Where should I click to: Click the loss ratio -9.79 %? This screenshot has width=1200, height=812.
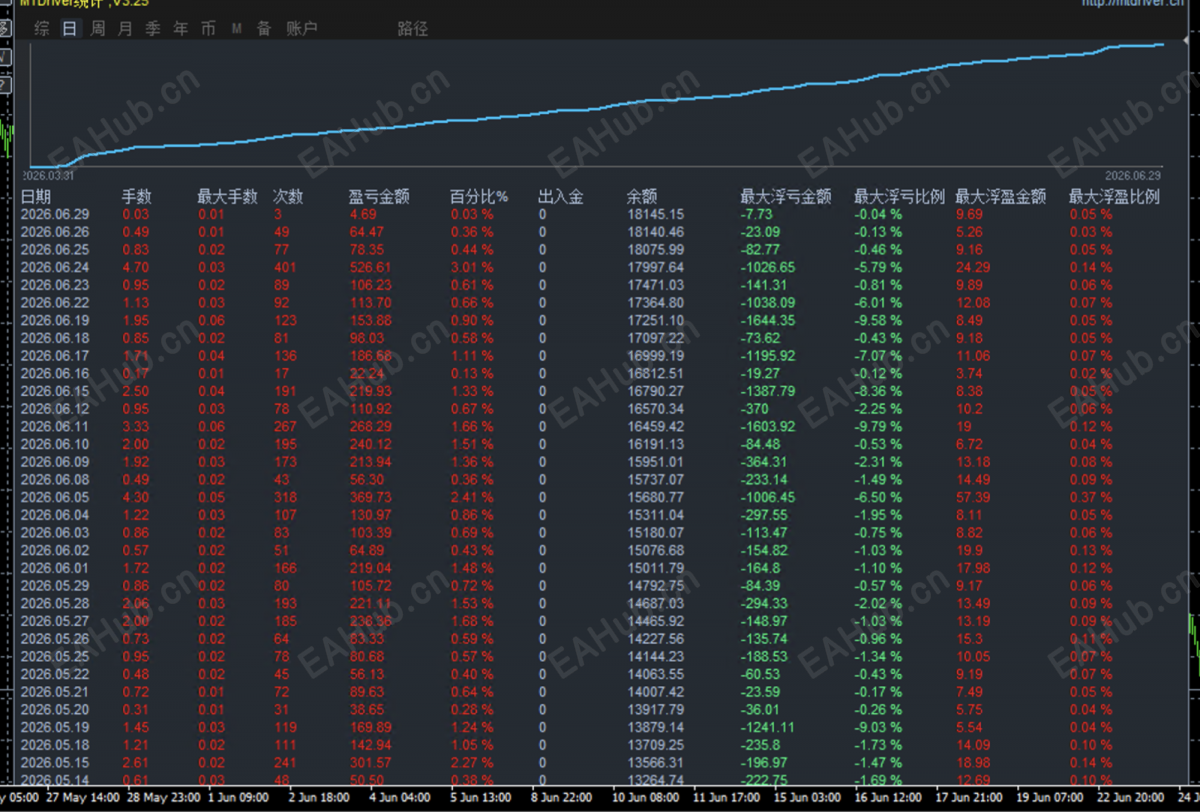(x=878, y=427)
